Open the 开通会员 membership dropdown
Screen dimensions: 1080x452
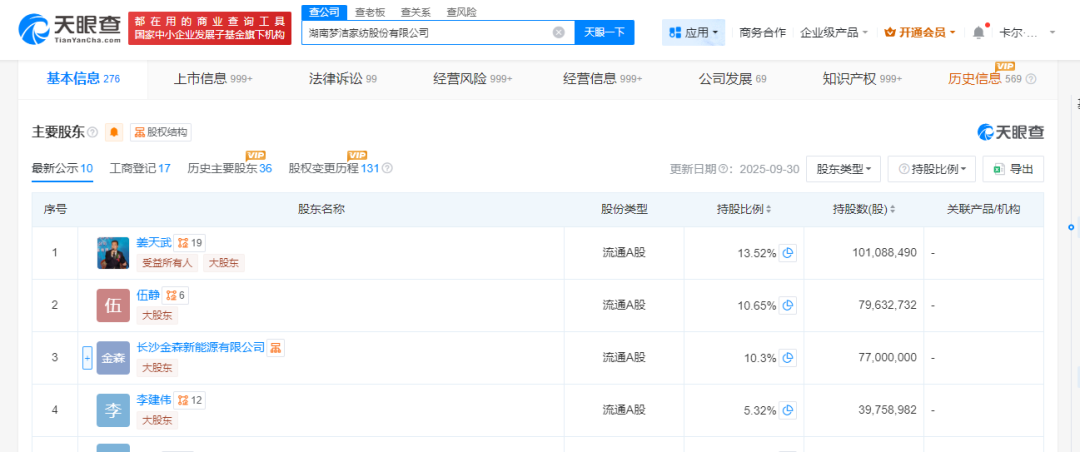[x=919, y=32]
